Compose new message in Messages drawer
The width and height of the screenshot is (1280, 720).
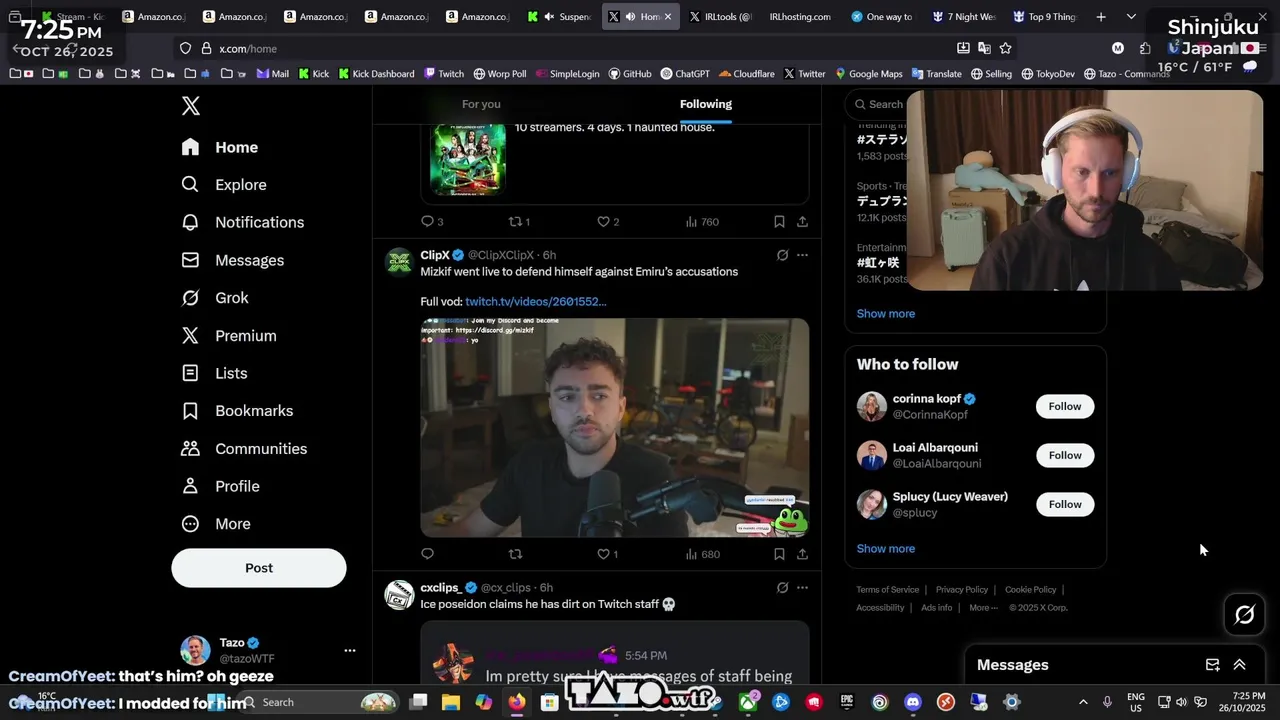(1212, 665)
